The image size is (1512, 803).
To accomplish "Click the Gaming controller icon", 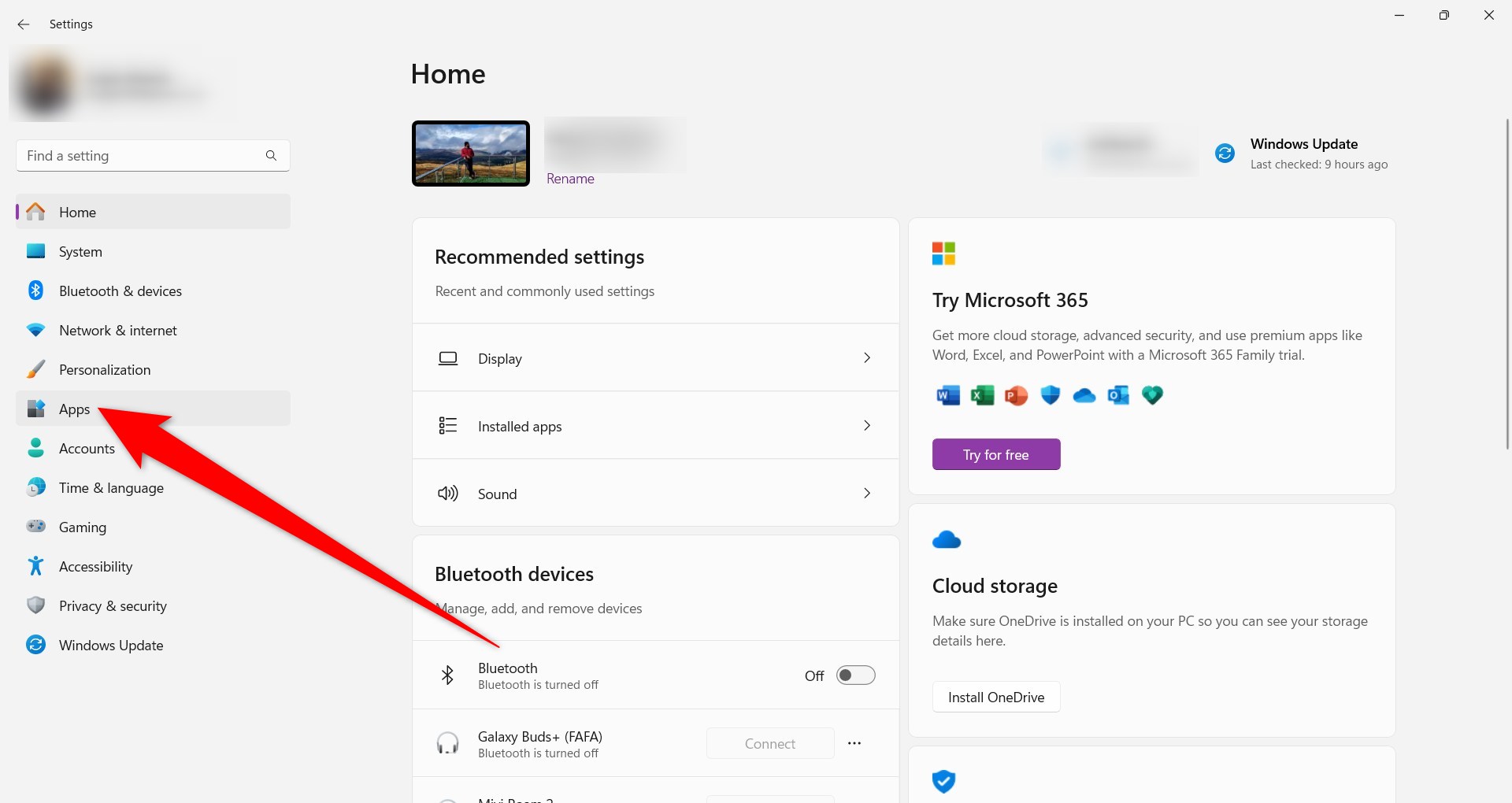I will (35, 526).
